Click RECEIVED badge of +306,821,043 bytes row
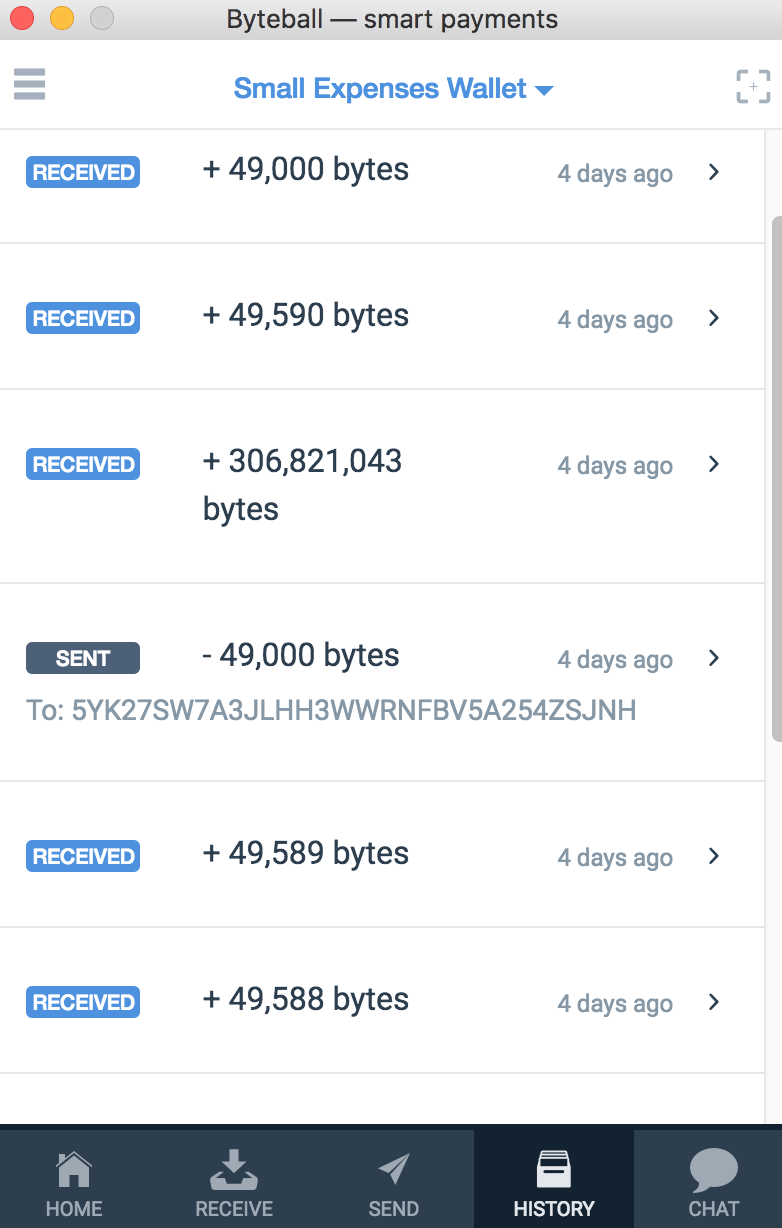Viewport: 782px width, 1228px height. coord(83,464)
